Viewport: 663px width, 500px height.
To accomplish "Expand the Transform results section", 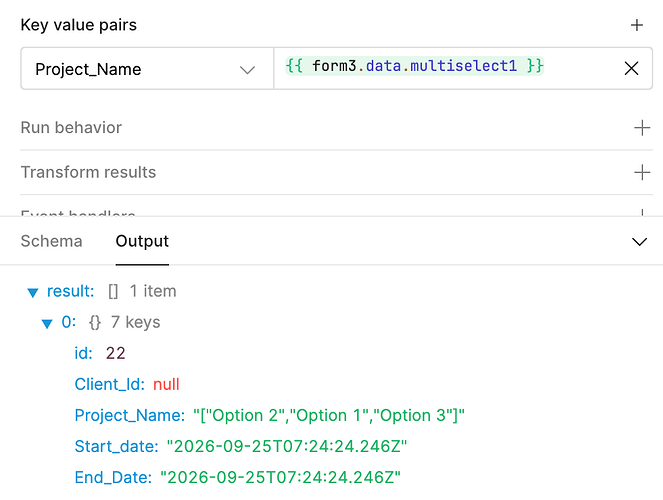I will [x=642, y=172].
